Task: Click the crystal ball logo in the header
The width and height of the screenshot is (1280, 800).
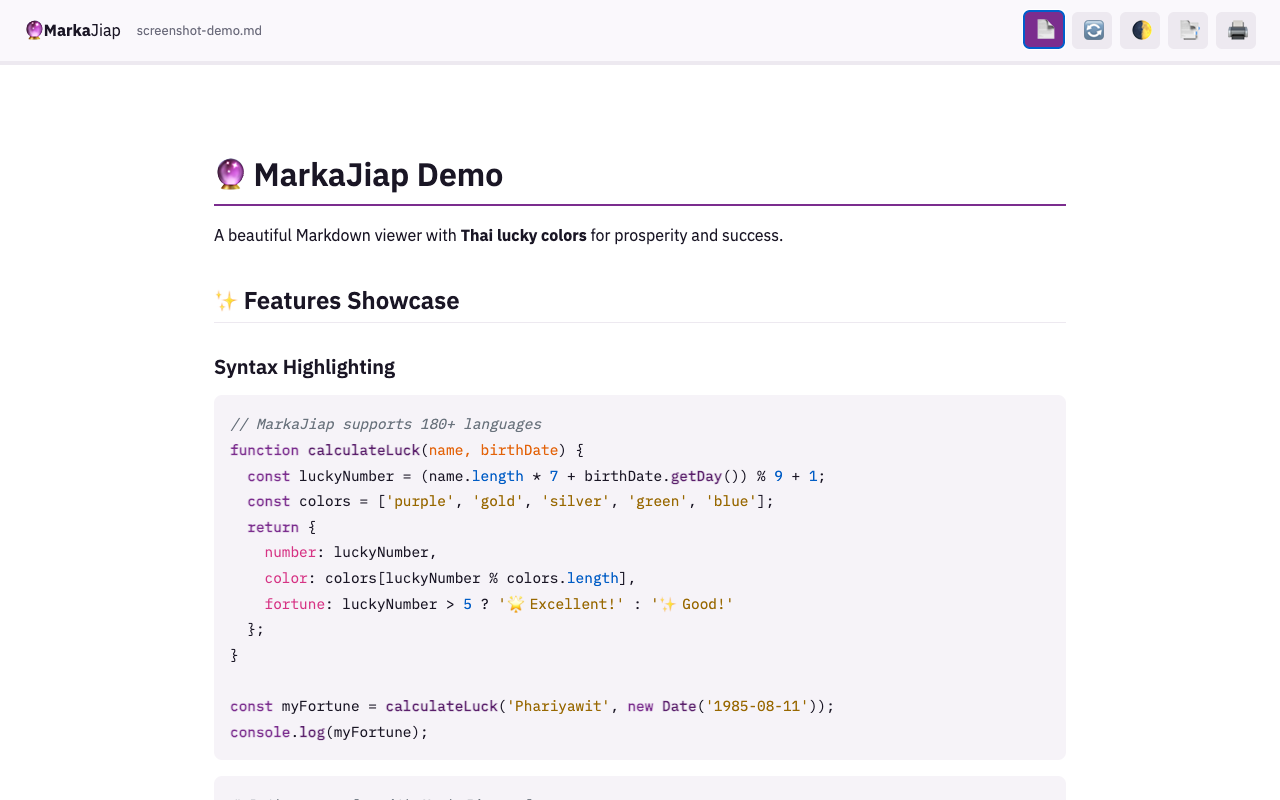Action: [34, 30]
